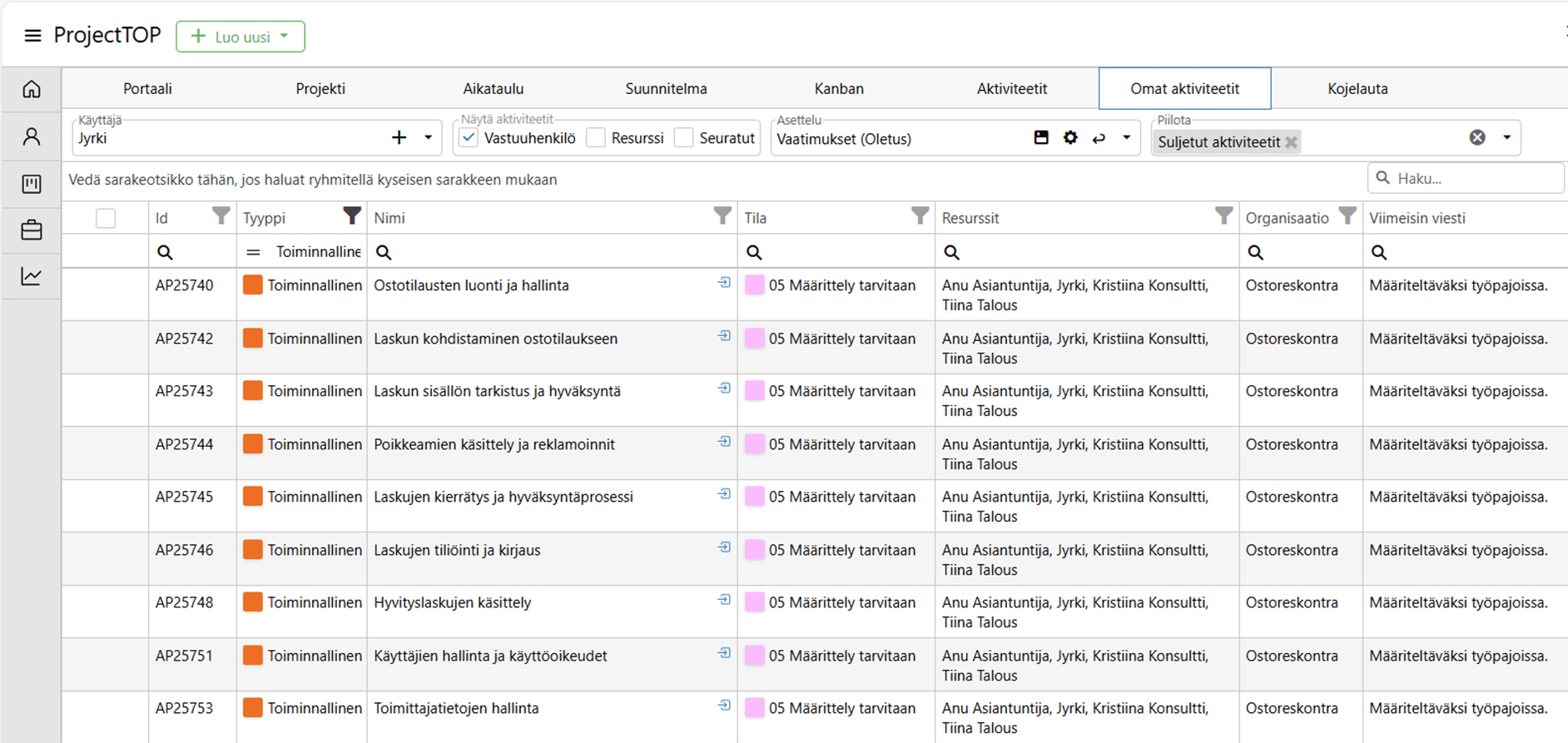Open the briefcase icon in sidebar

pyautogui.click(x=32, y=230)
